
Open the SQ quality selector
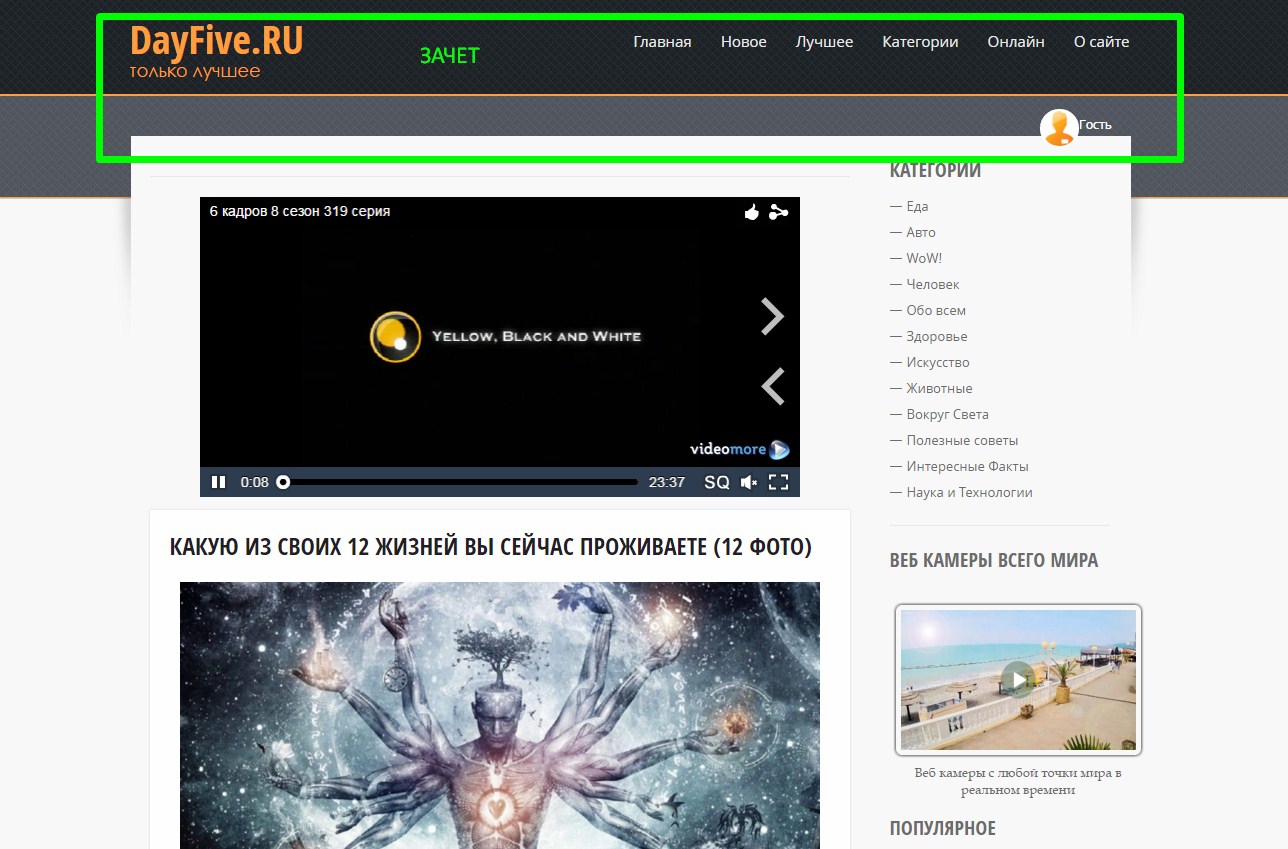tap(717, 482)
